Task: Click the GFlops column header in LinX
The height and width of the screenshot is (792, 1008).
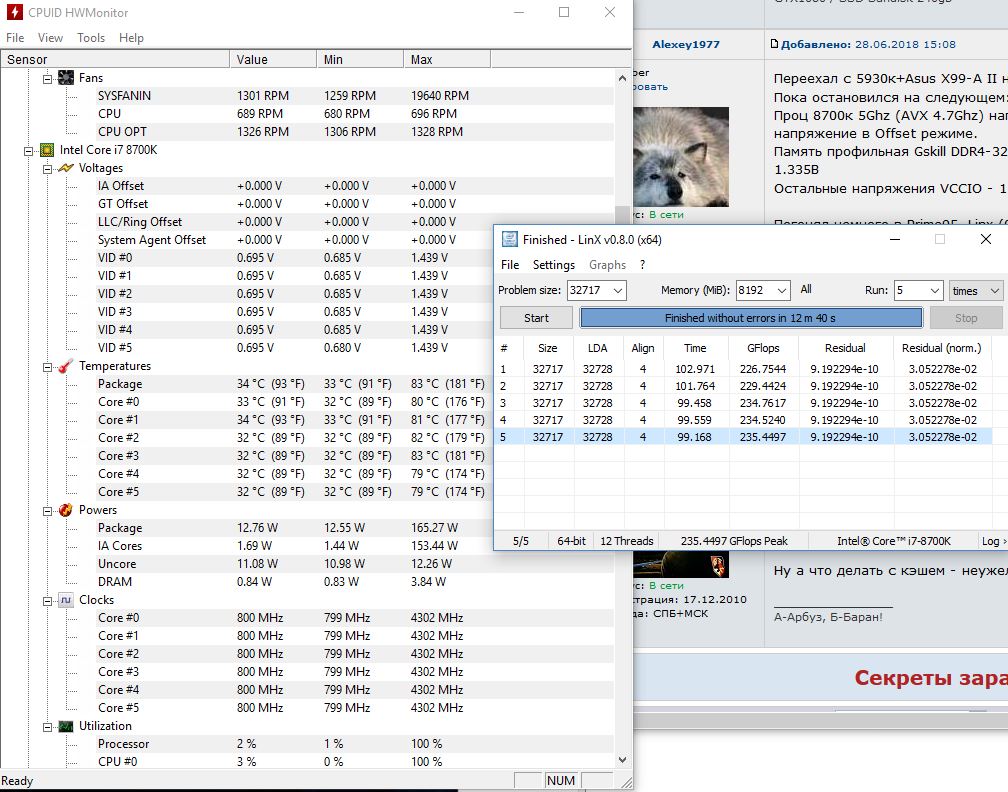Action: click(x=763, y=348)
